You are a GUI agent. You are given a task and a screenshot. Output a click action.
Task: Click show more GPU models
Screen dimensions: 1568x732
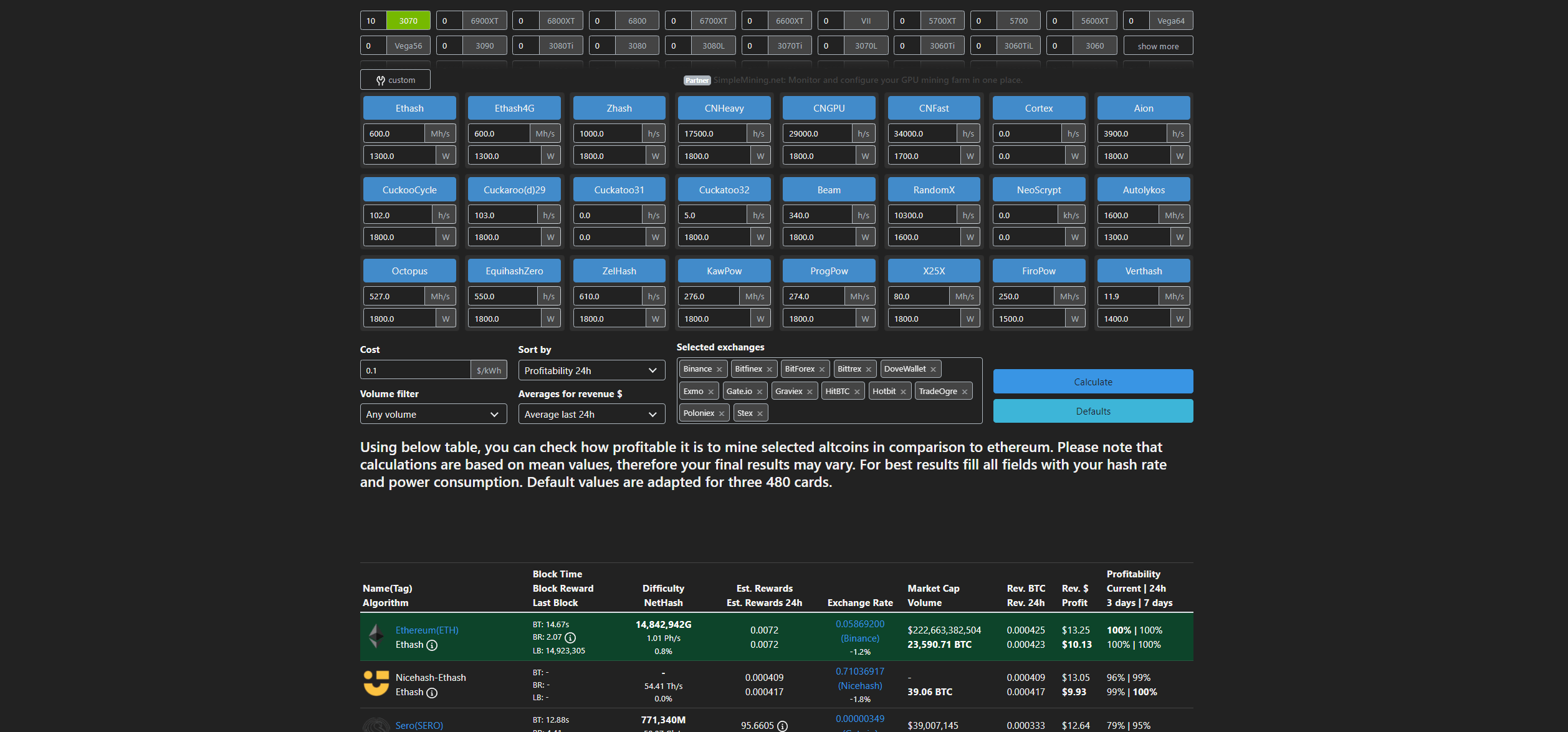1158,46
